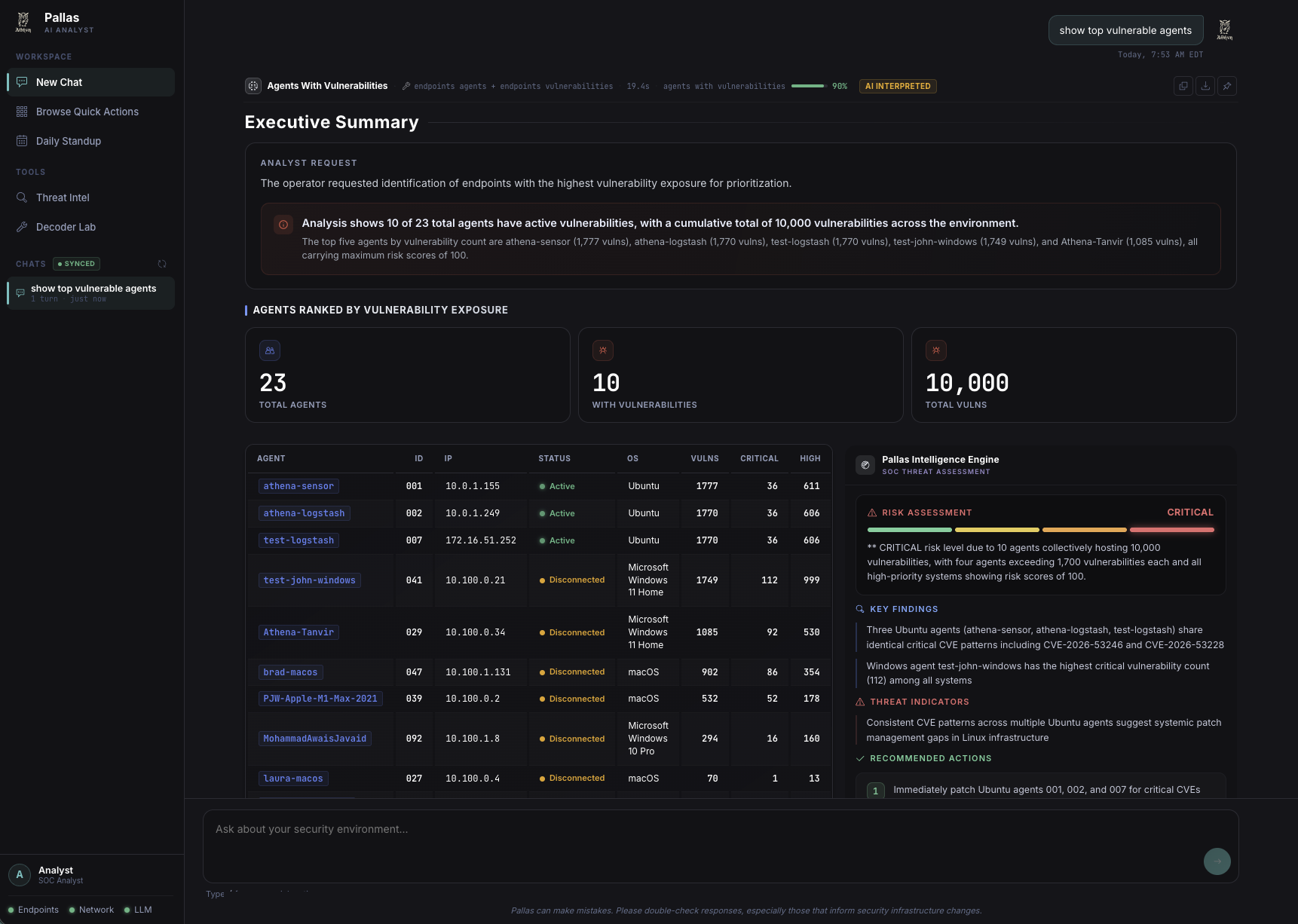
Task: Click the Pallas owl logo in sidebar
Action: 23,23
